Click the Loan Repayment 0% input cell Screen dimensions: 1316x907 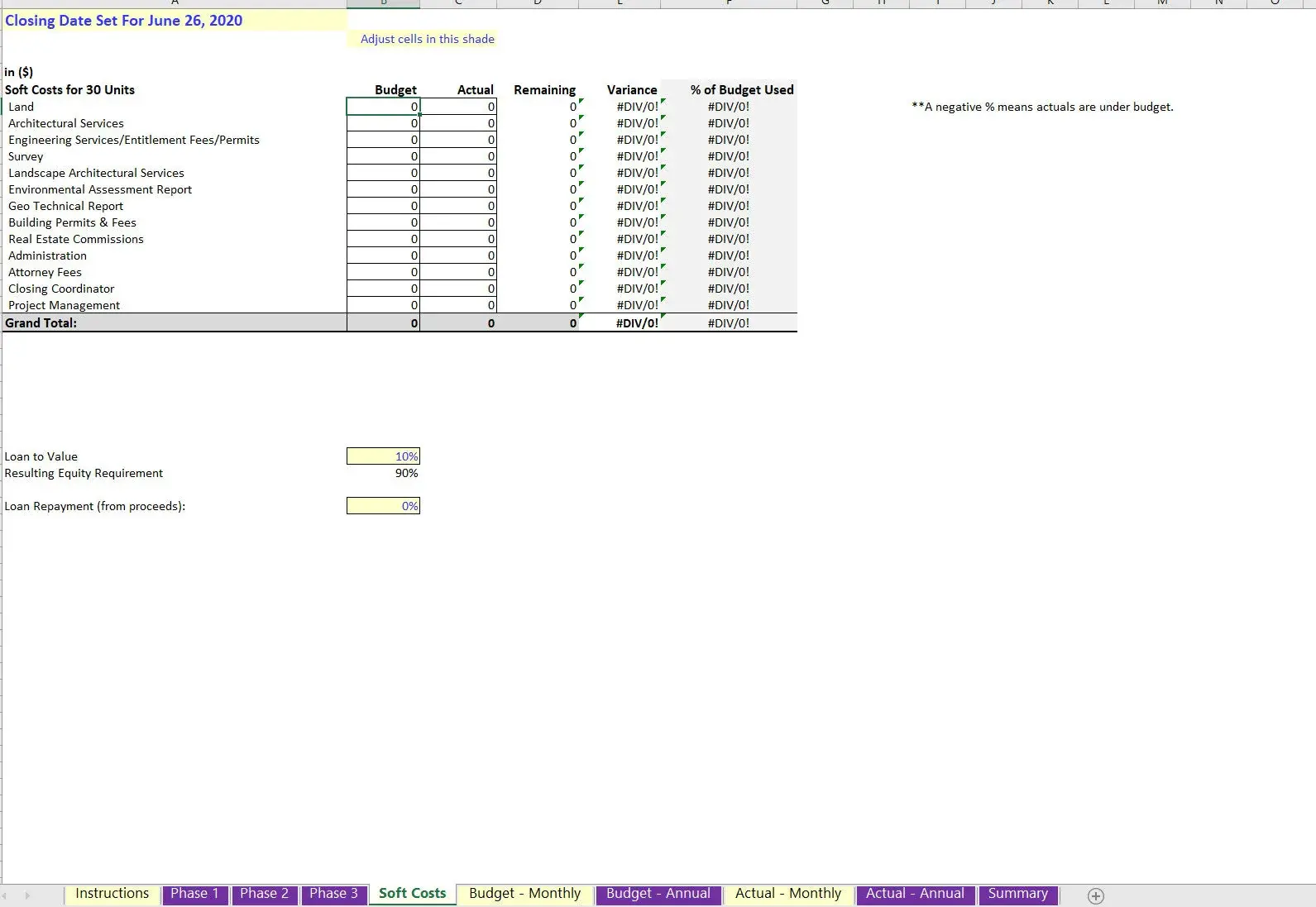point(383,506)
